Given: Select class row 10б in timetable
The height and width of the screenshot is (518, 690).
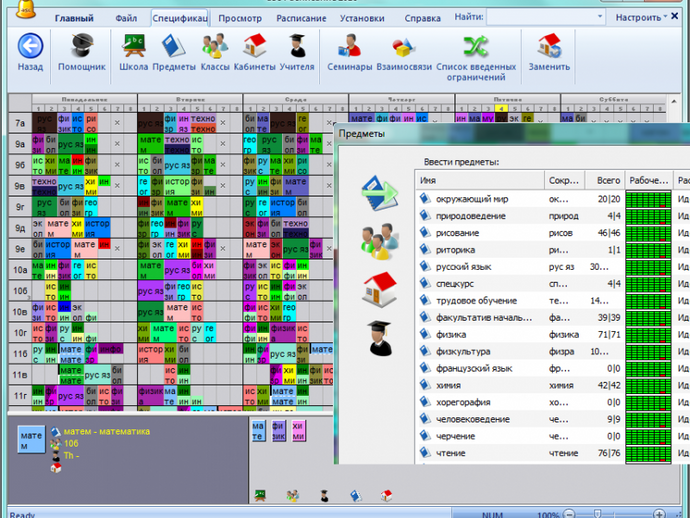Looking at the screenshot, I should pos(20,290).
